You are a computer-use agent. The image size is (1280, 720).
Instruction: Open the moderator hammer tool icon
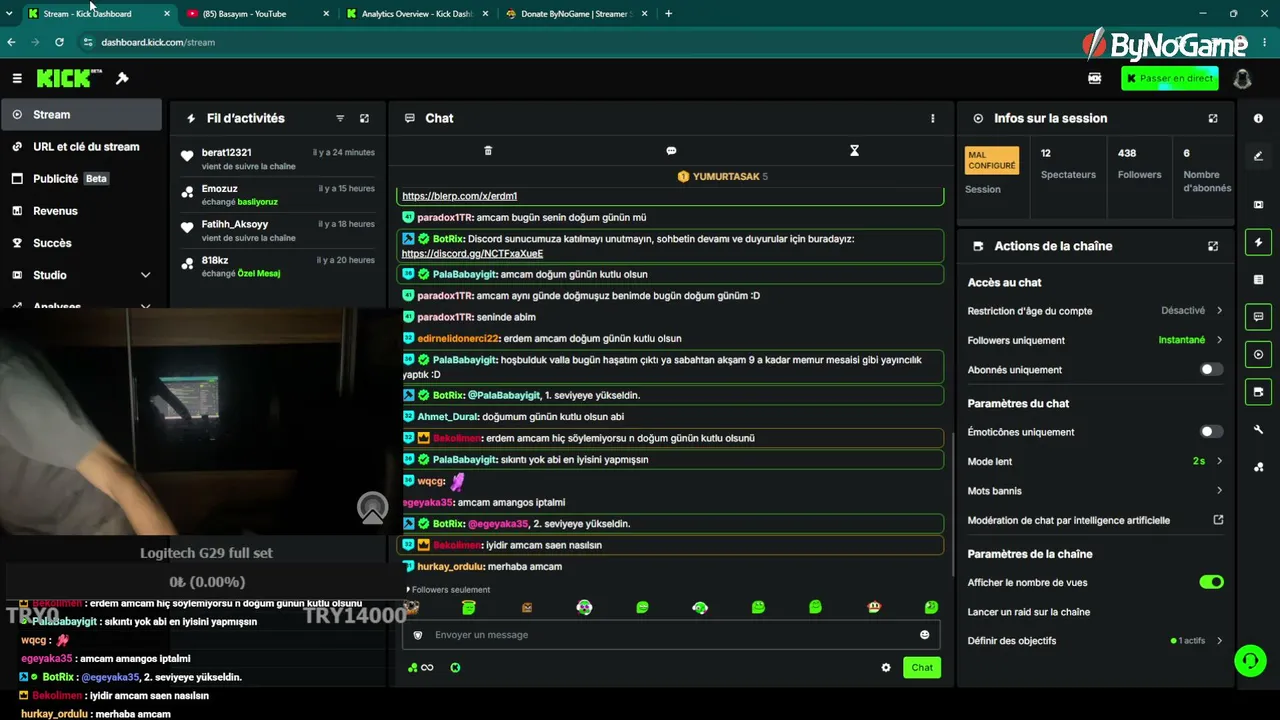122,78
